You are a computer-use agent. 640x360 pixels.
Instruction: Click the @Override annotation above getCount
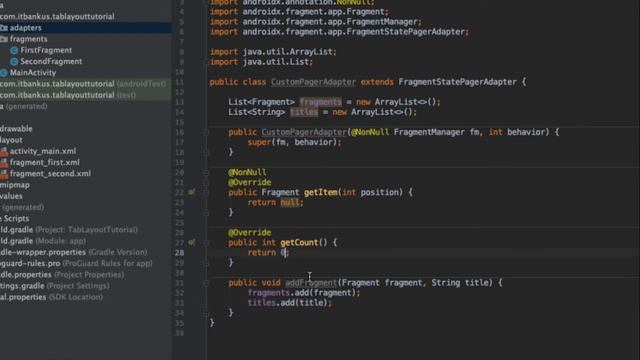tap(249, 233)
